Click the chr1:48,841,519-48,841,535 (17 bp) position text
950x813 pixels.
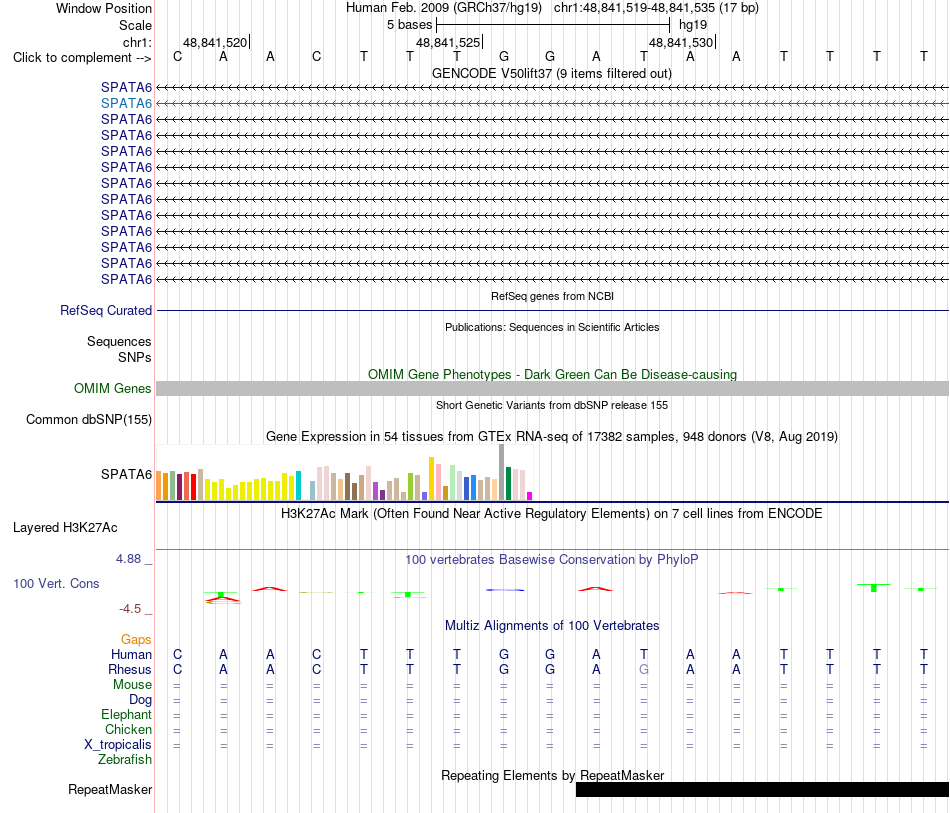(656, 8)
